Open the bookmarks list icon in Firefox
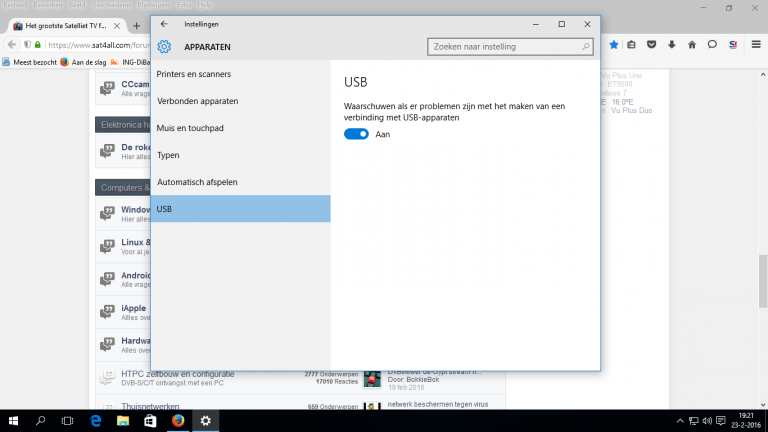This screenshot has height=432, width=768. [633, 45]
